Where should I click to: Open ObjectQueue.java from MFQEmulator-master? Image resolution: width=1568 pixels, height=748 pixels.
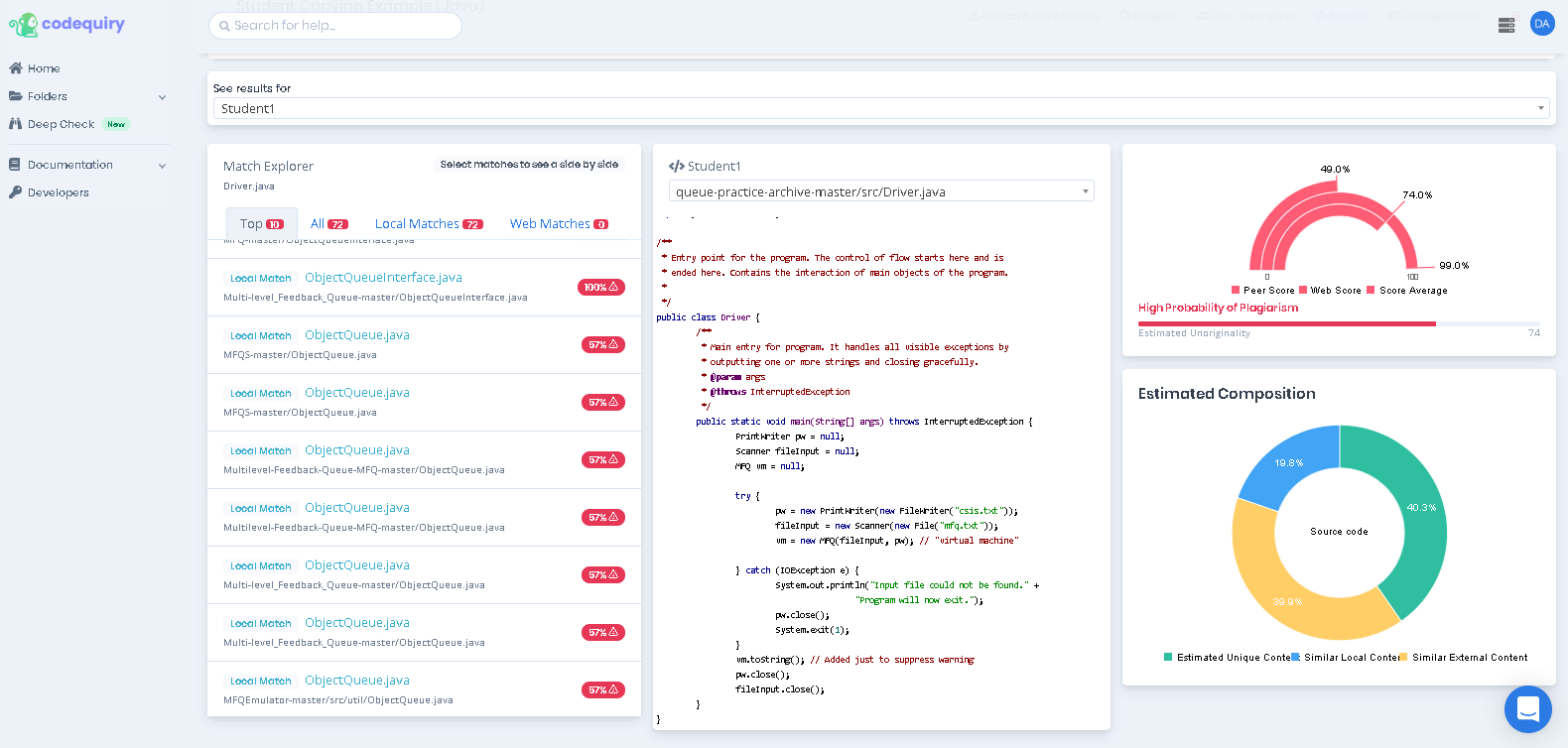[x=357, y=681]
